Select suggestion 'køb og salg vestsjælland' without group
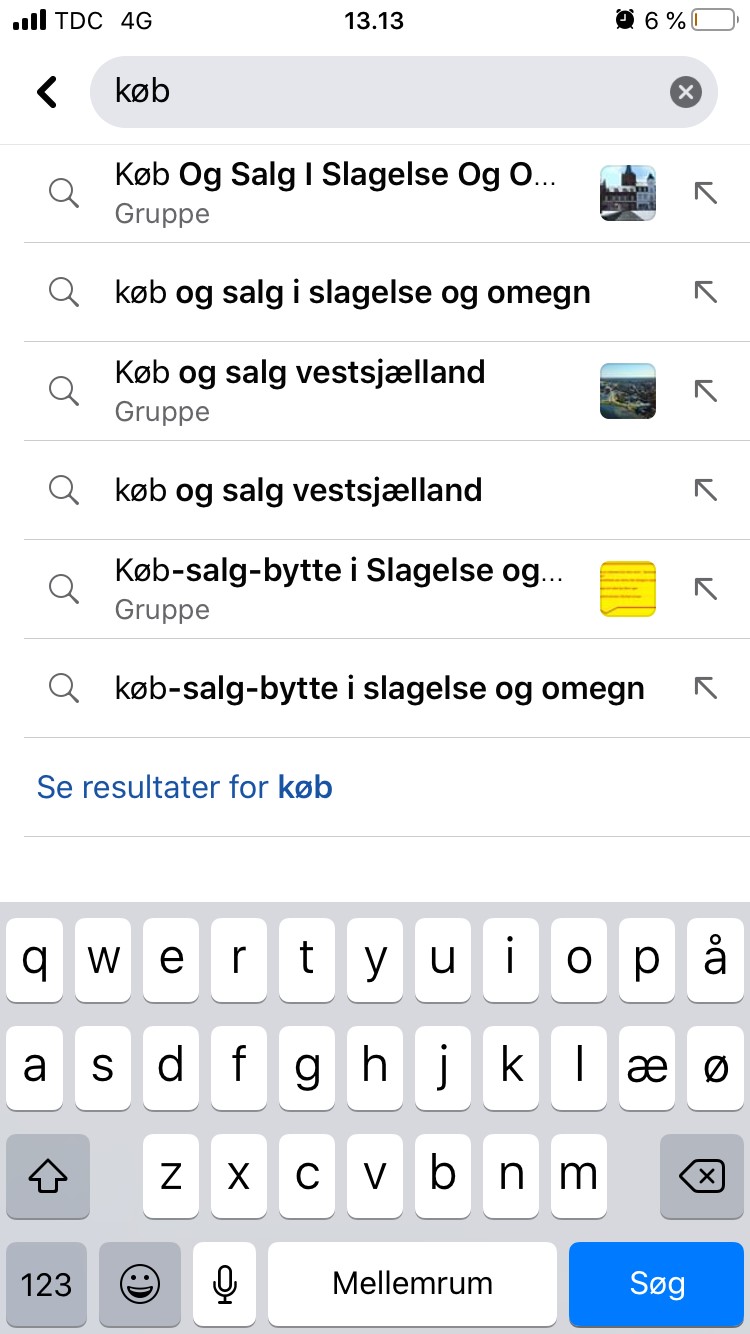This screenshot has width=750, height=1334. (x=299, y=490)
